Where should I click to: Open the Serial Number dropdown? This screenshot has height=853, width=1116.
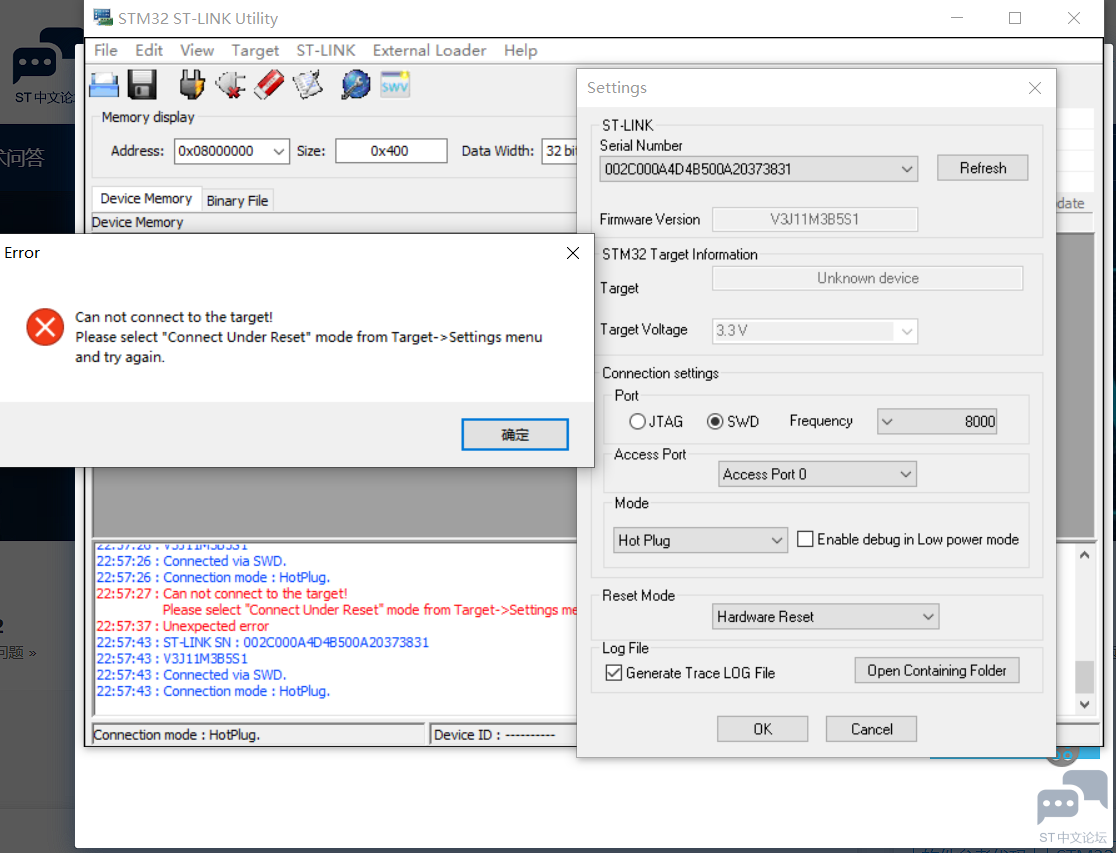(x=907, y=169)
